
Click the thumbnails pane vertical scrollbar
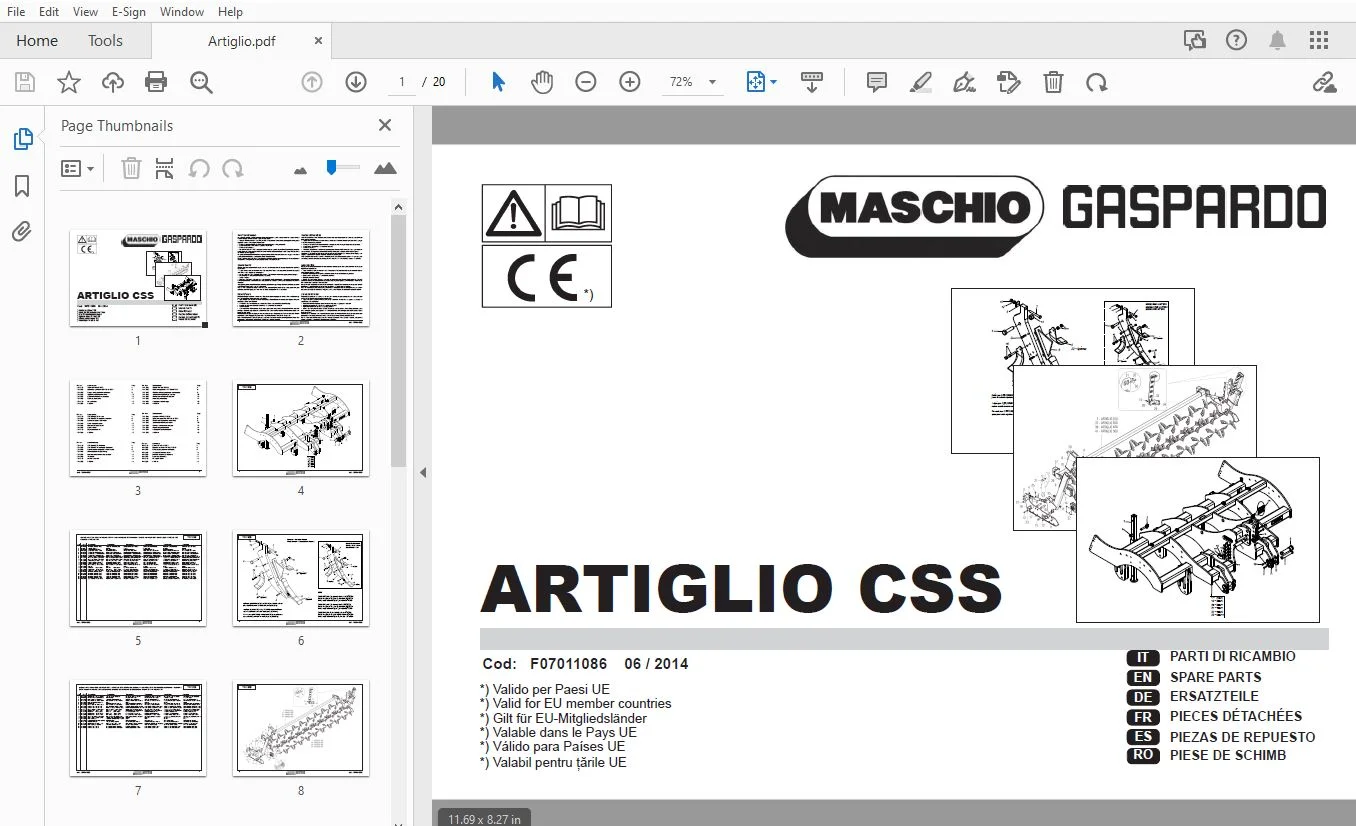coord(397,342)
